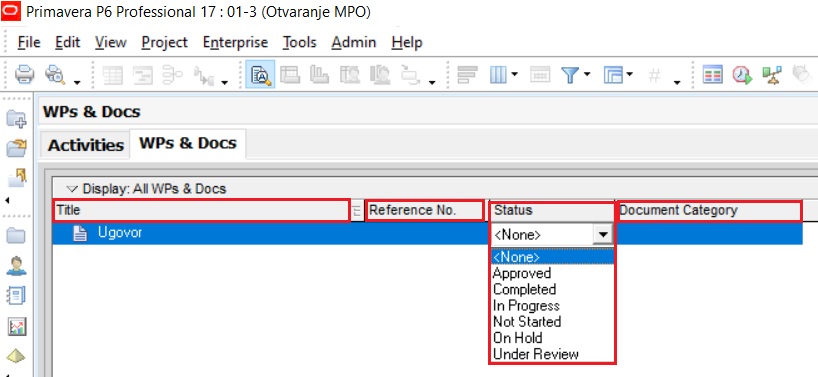Choose <None> in the Status list
This screenshot has width=818, height=377.
552,257
